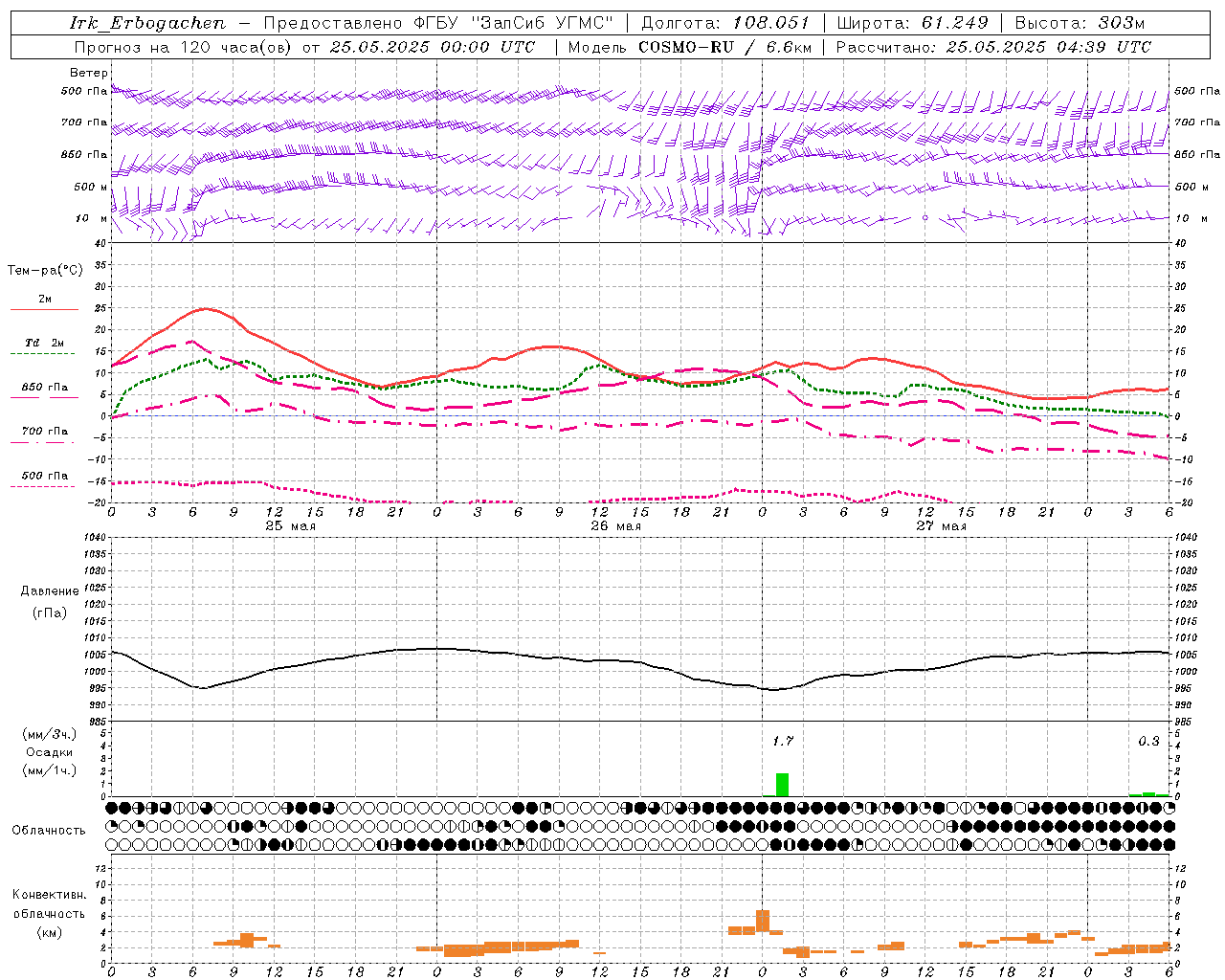1225x980 pixels.
Task: Click the station name Irk_Erbogachen
Action: point(148,23)
